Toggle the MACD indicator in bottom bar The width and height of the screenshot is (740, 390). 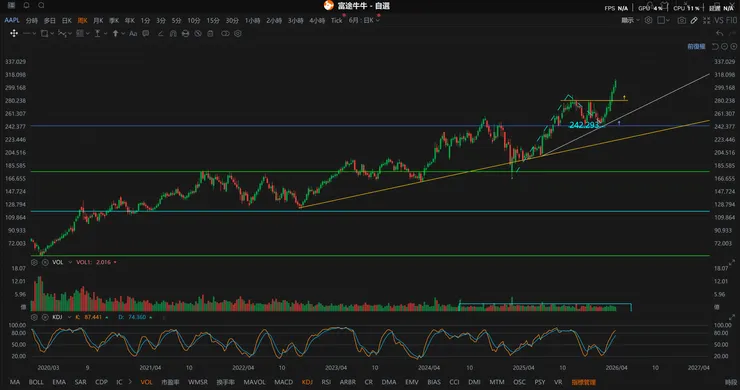pyautogui.click(x=283, y=382)
